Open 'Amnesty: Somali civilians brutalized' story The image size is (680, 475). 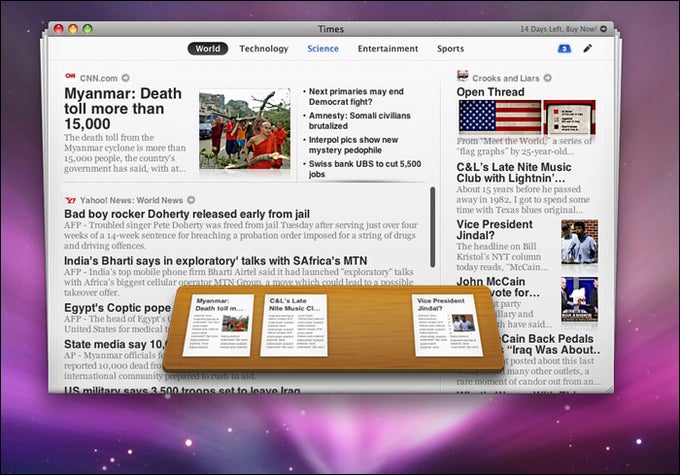pos(360,121)
